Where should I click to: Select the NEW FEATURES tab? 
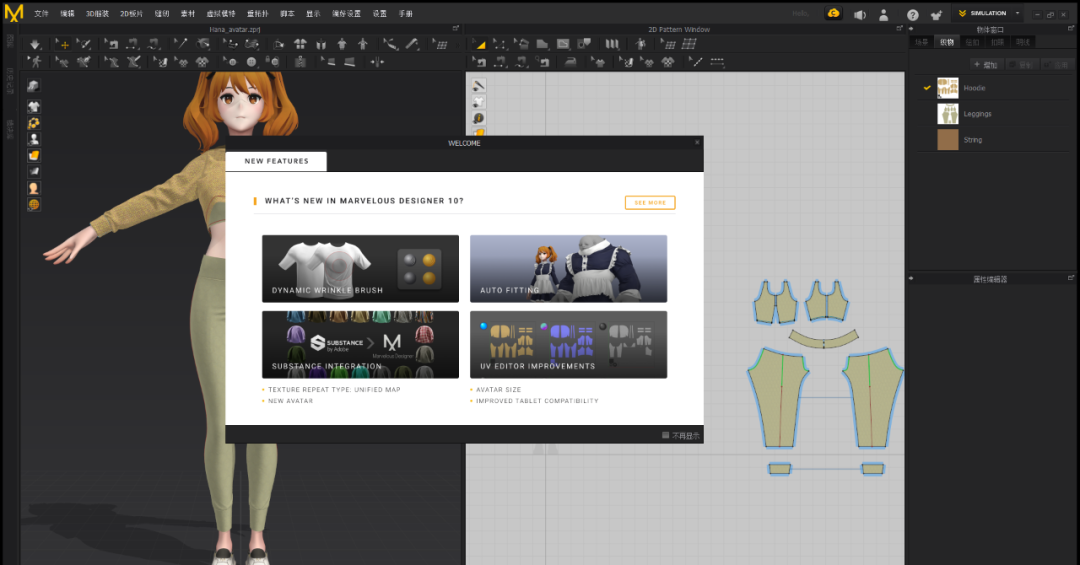[276, 161]
